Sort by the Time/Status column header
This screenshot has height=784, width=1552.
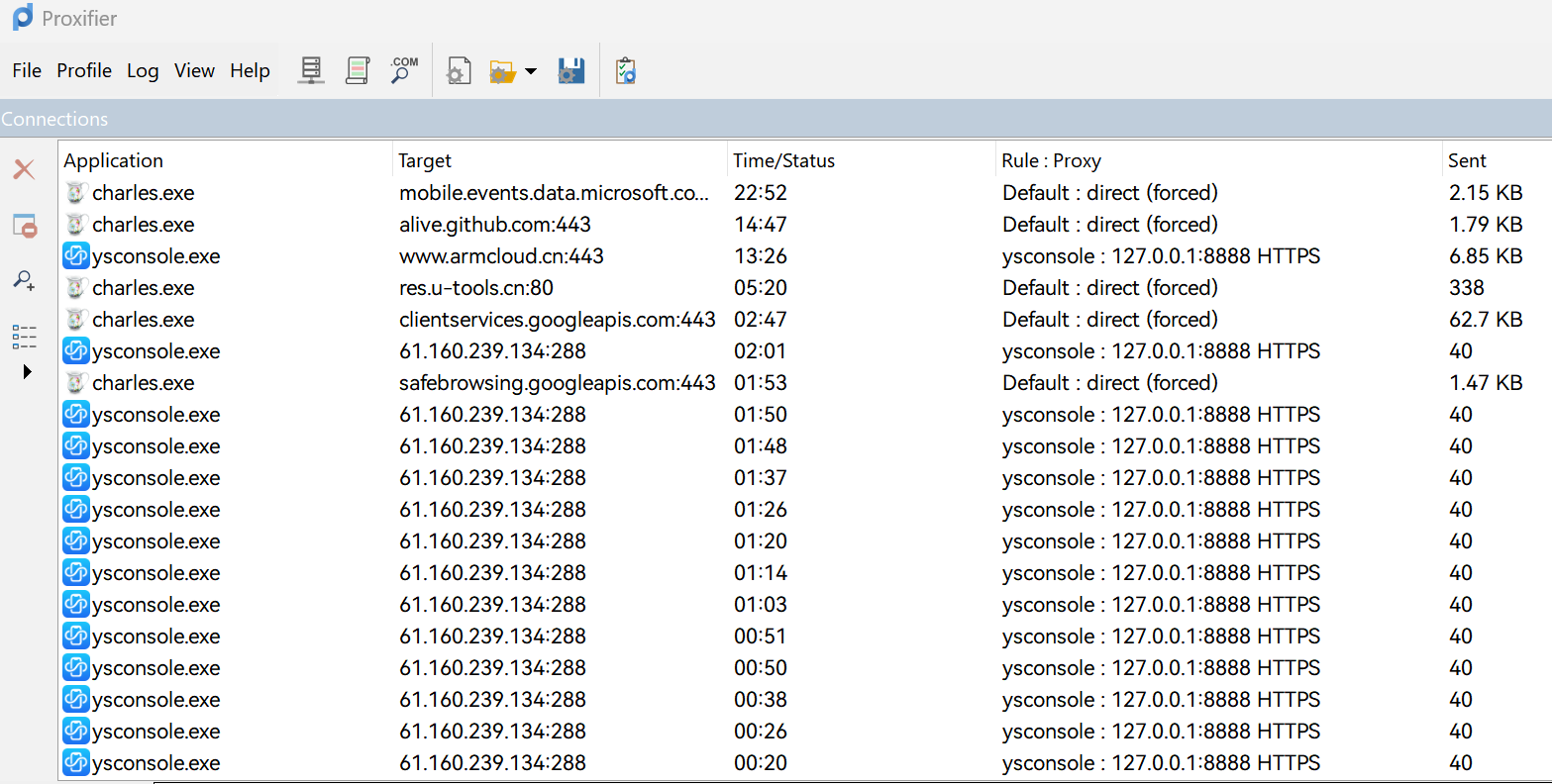coord(783,160)
